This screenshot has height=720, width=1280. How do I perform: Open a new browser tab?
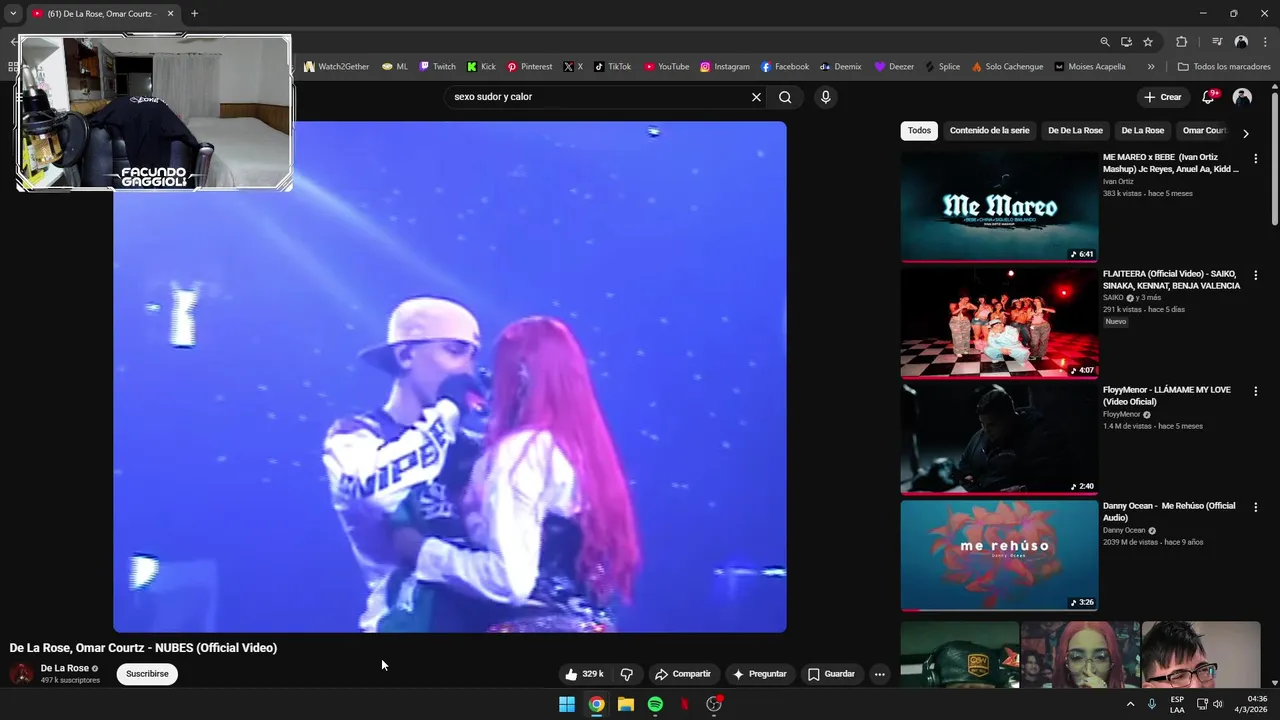(194, 14)
